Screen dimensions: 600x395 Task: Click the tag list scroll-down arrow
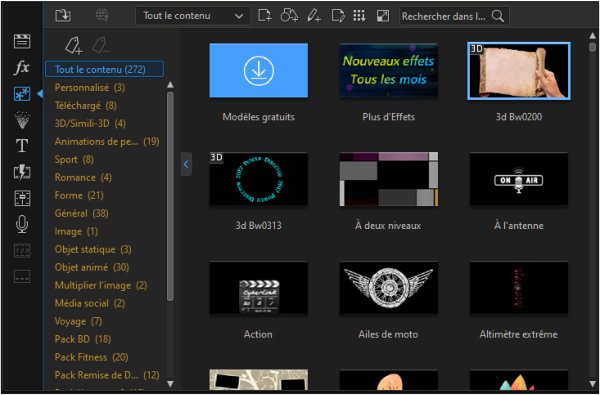(x=170, y=383)
